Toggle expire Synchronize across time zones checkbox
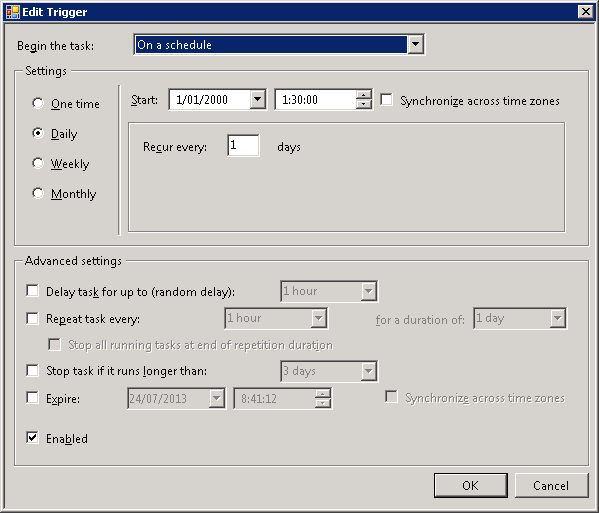Screen dimensions: 599x513 pos(392,397)
